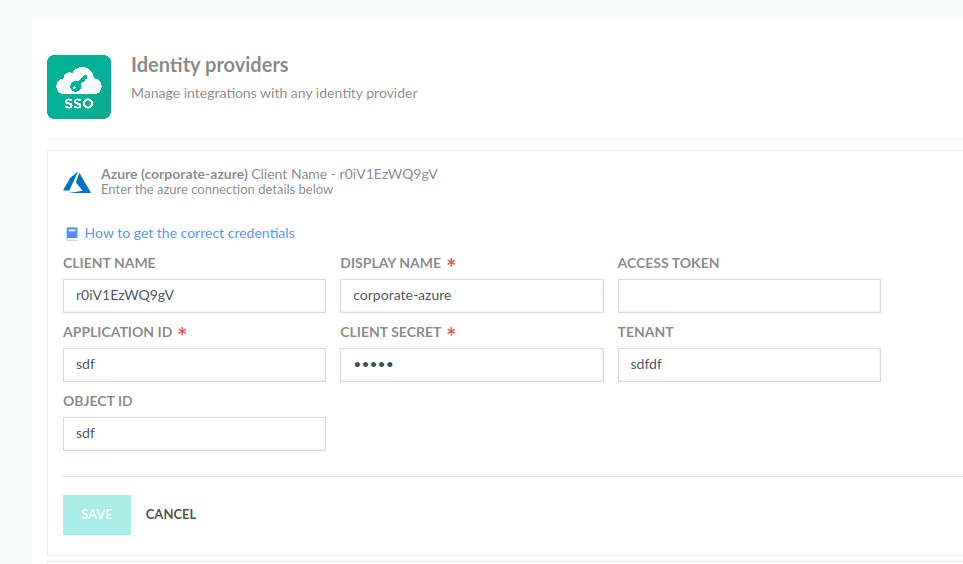Click the green SSO cloud key icon

click(79, 87)
